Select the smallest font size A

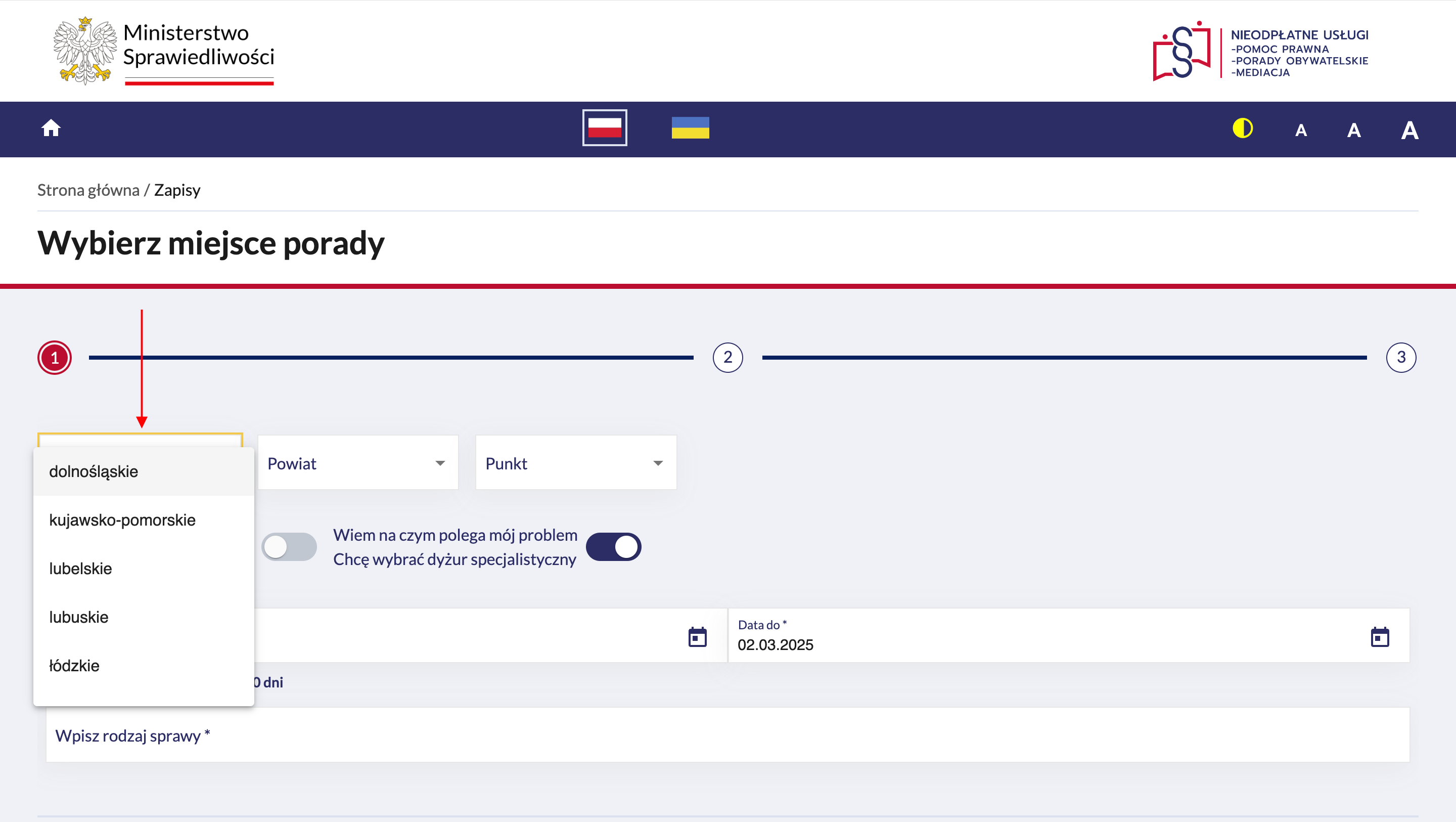[x=1301, y=131]
